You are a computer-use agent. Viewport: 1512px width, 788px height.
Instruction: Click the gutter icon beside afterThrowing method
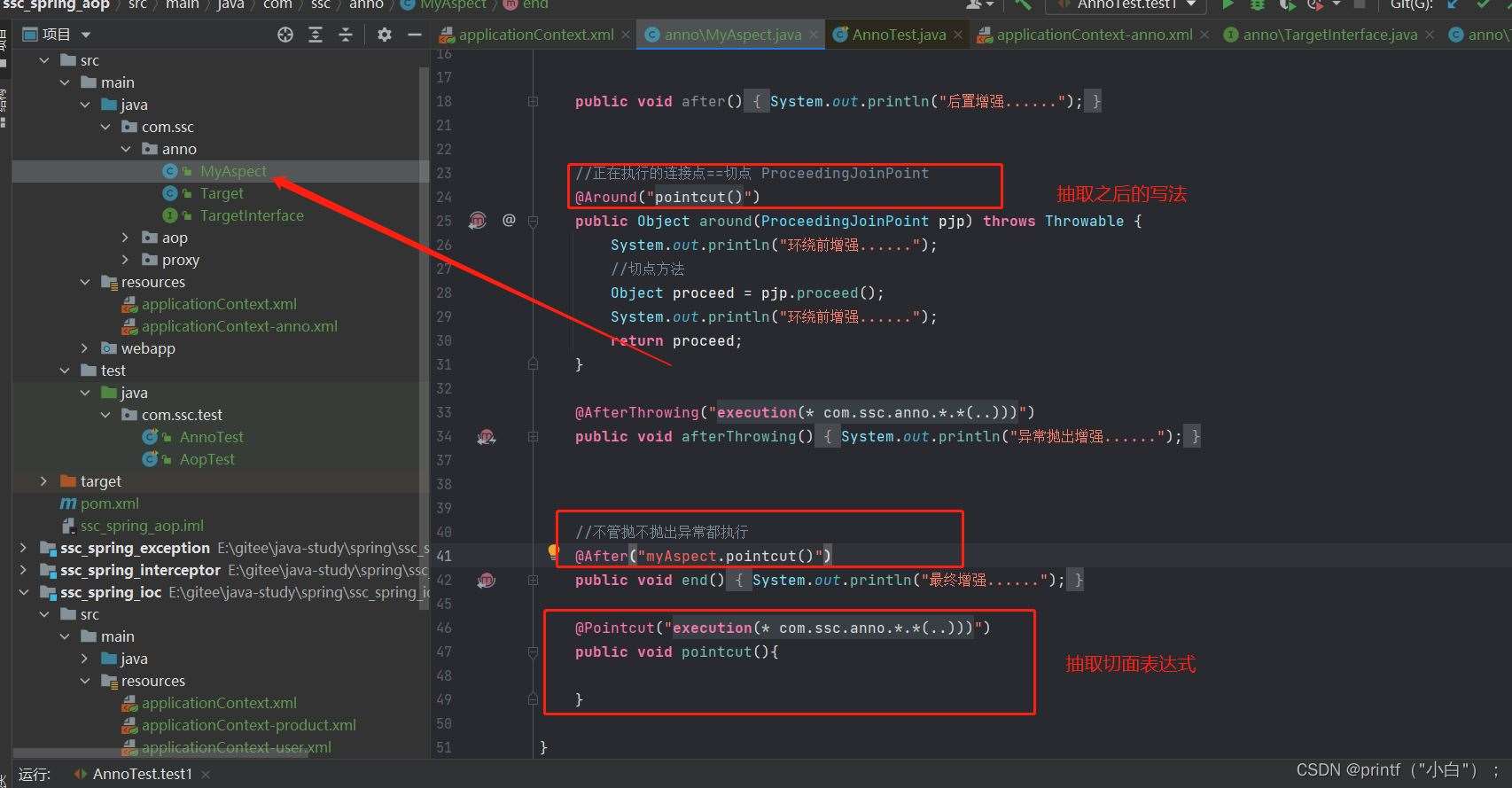486,436
